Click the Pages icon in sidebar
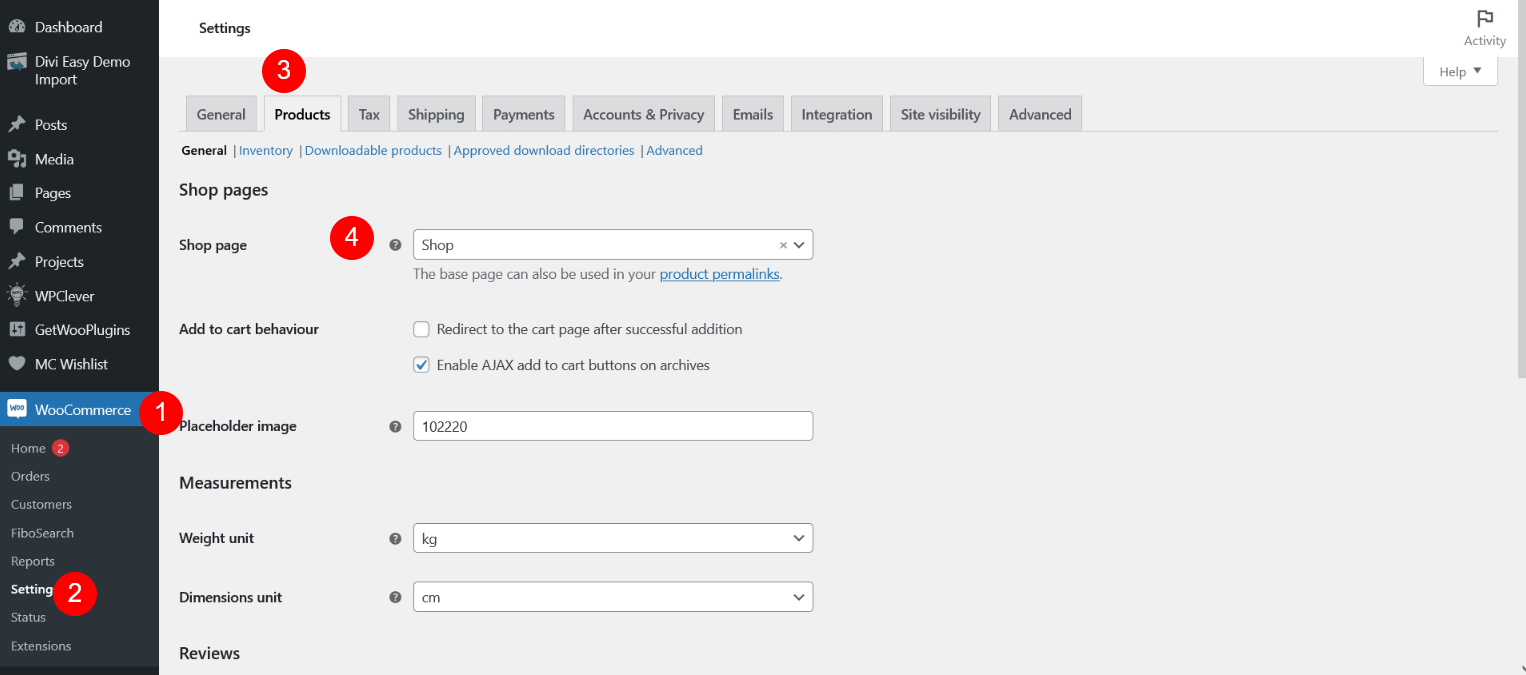 click(x=16, y=193)
